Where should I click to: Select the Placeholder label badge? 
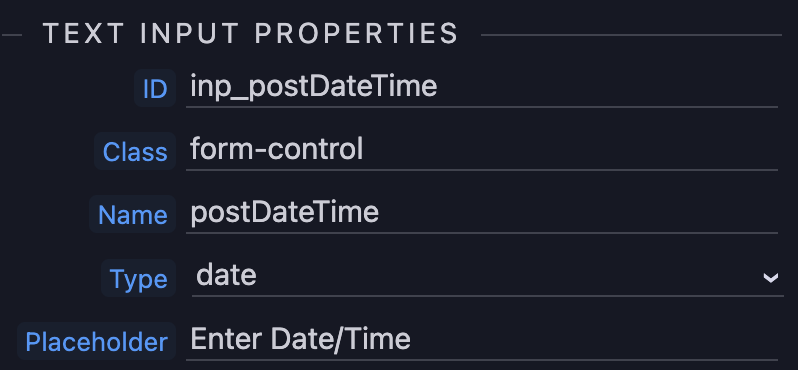[x=97, y=341]
